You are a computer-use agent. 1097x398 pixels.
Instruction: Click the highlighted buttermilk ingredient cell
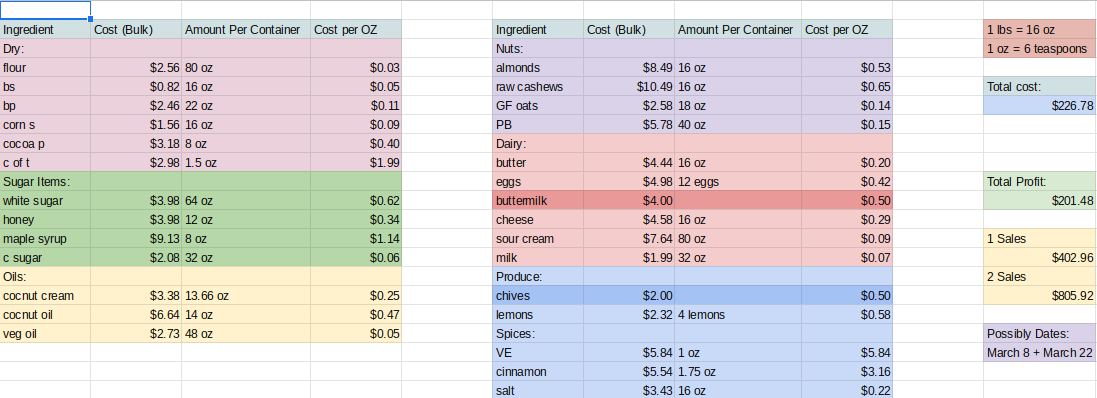click(x=538, y=201)
